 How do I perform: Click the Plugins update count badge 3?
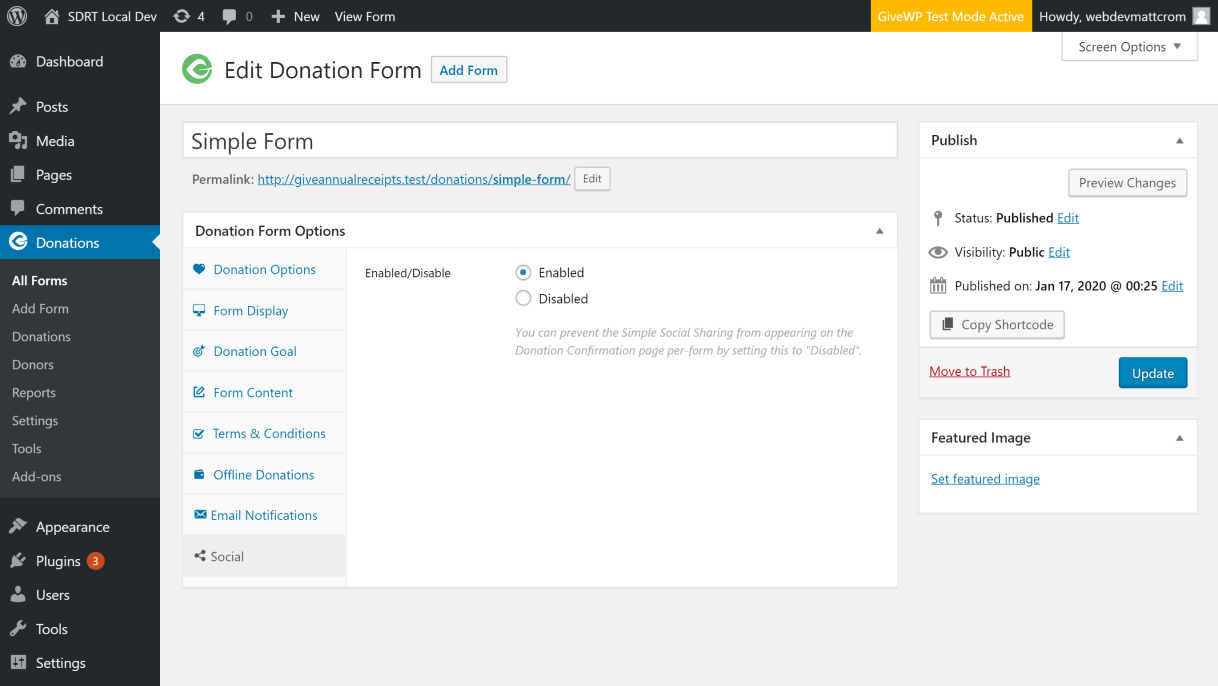(95, 561)
